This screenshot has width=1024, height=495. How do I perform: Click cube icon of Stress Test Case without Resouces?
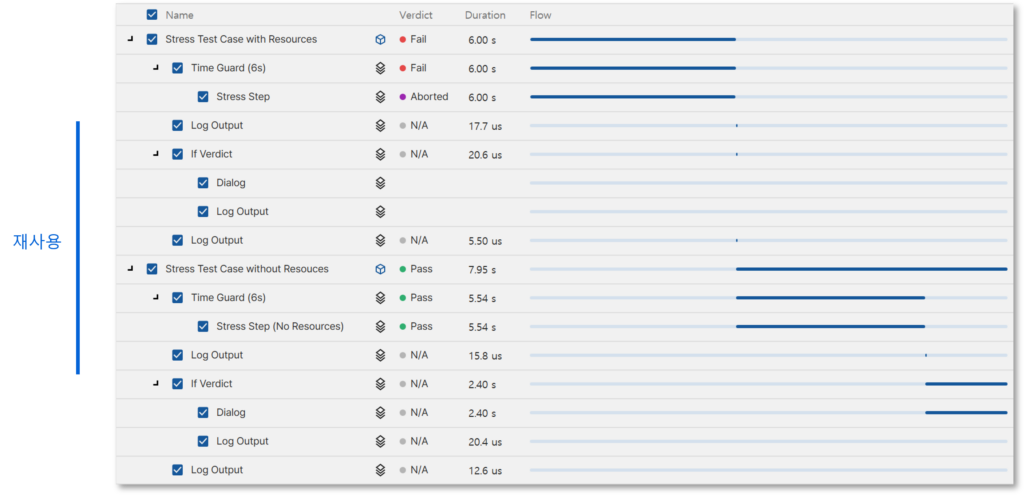[380, 269]
